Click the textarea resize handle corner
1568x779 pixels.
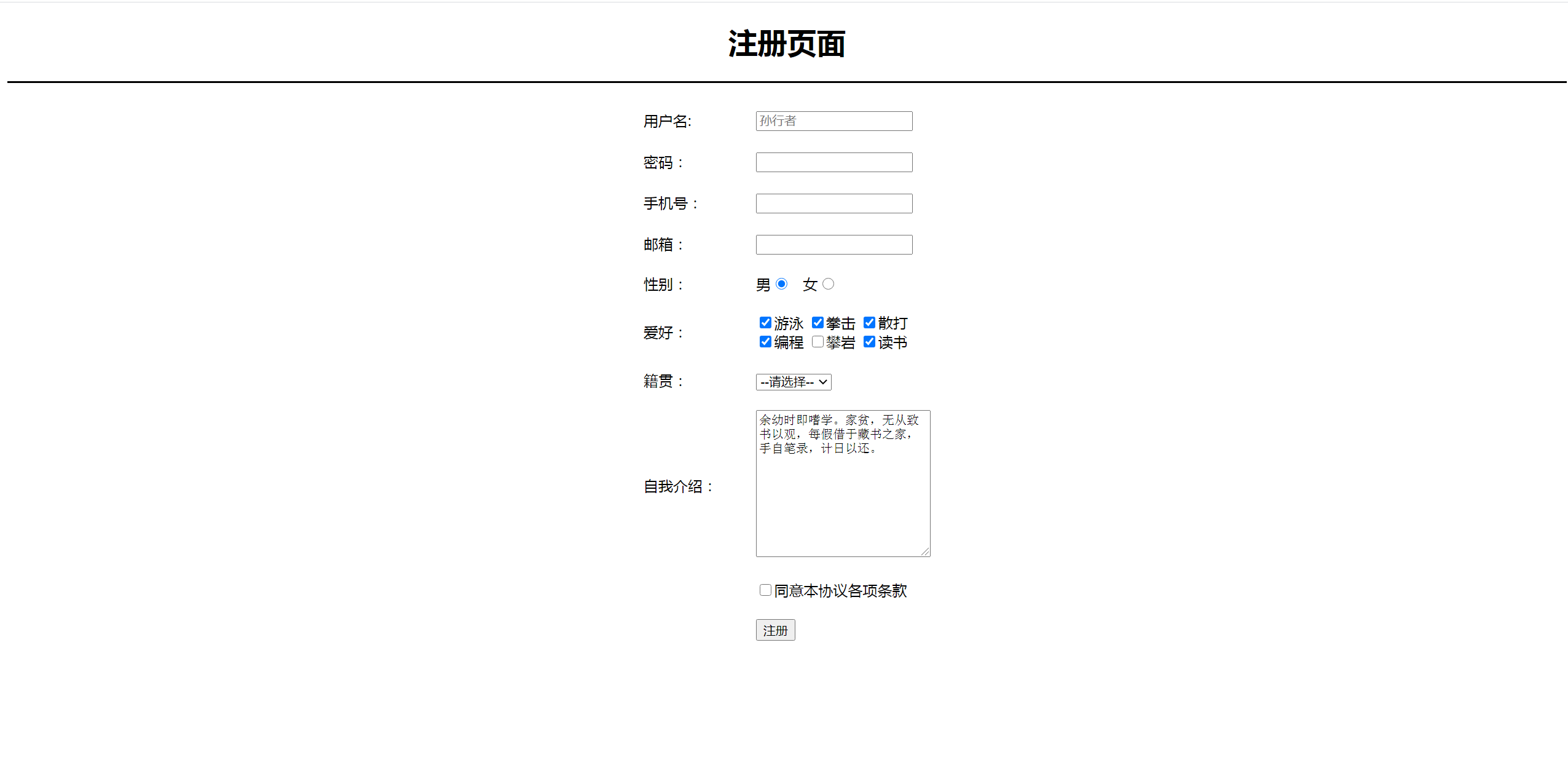925,552
